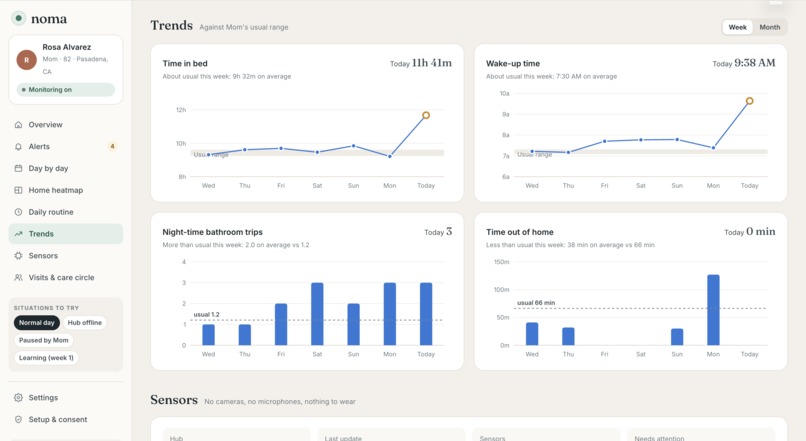
Task: Switch trends to Week view
Action: click(738, 27)
